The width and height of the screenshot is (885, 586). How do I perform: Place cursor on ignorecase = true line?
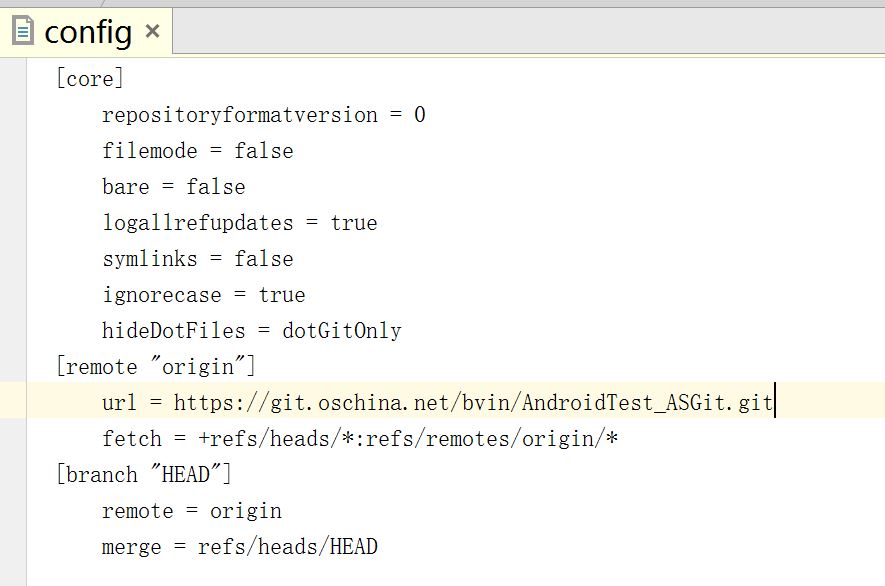[x=203, y=295]
